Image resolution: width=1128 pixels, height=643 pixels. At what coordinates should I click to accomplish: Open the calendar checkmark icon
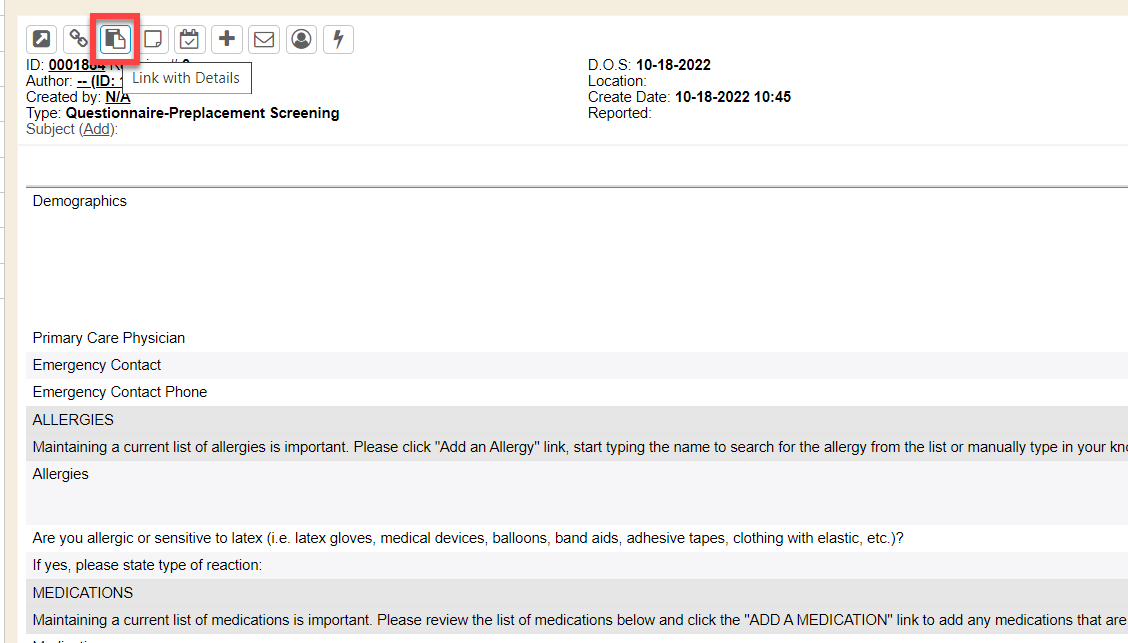190,39
